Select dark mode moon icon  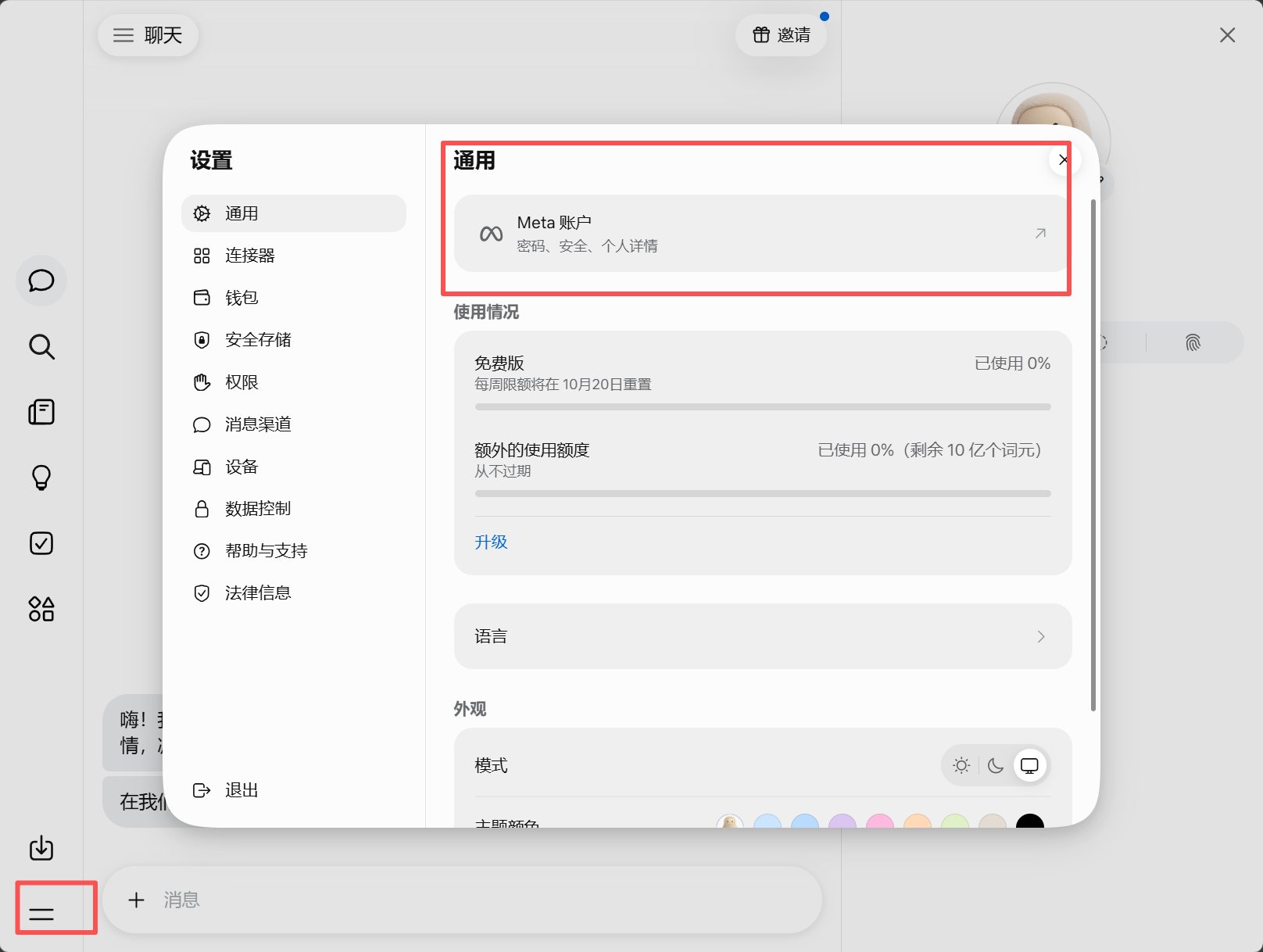(x=996, y=765)
